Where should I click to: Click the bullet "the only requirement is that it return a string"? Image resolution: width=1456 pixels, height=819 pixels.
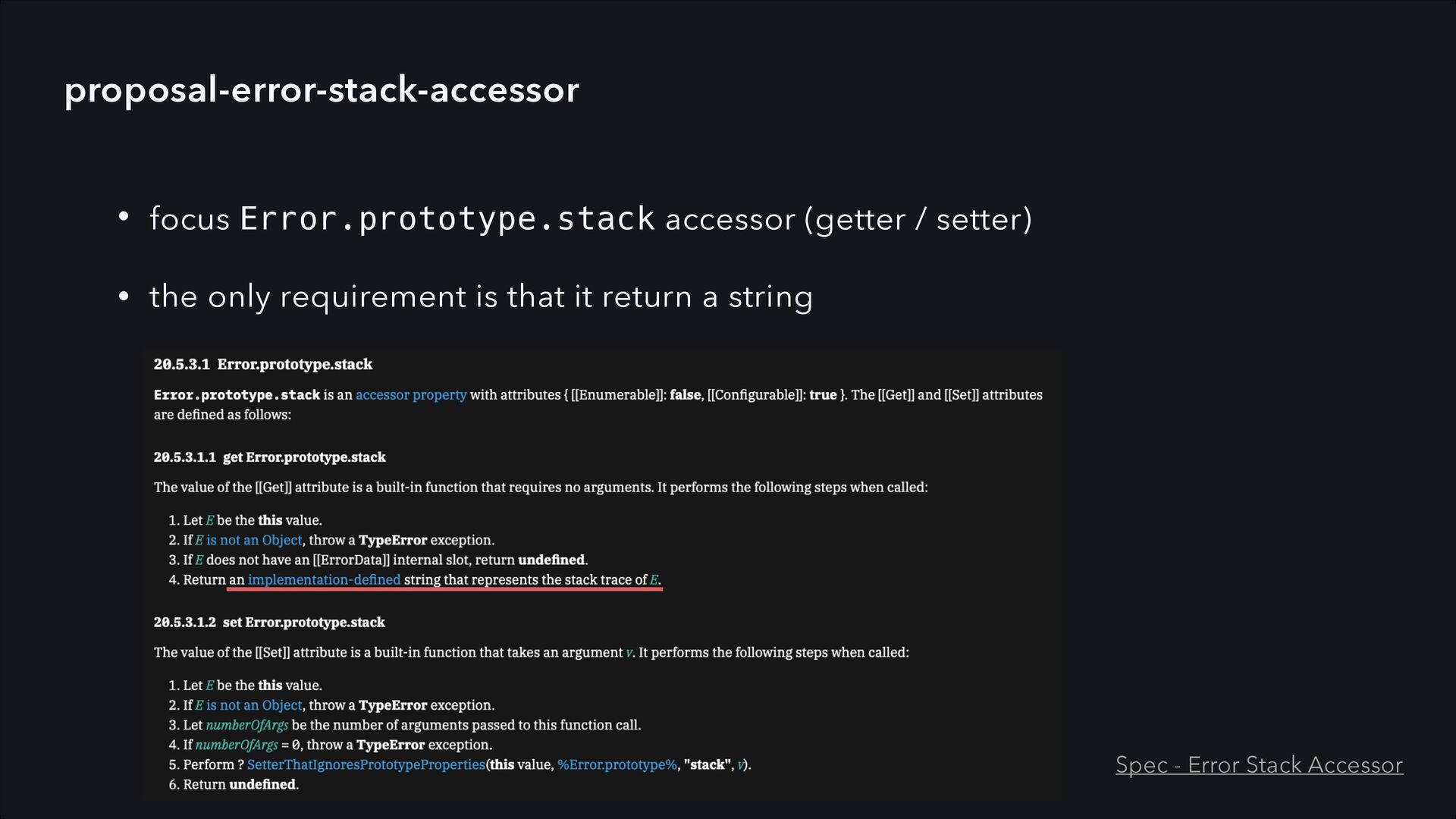pos(481,297)
